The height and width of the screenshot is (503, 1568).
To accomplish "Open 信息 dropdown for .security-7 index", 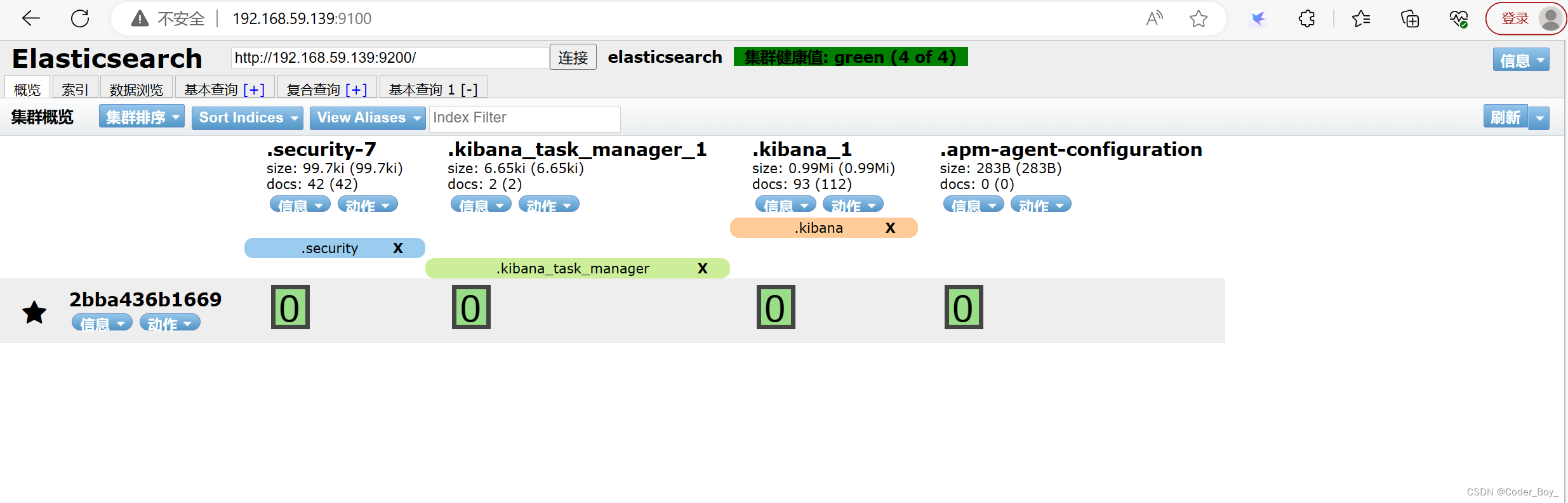I will [300, 204].
